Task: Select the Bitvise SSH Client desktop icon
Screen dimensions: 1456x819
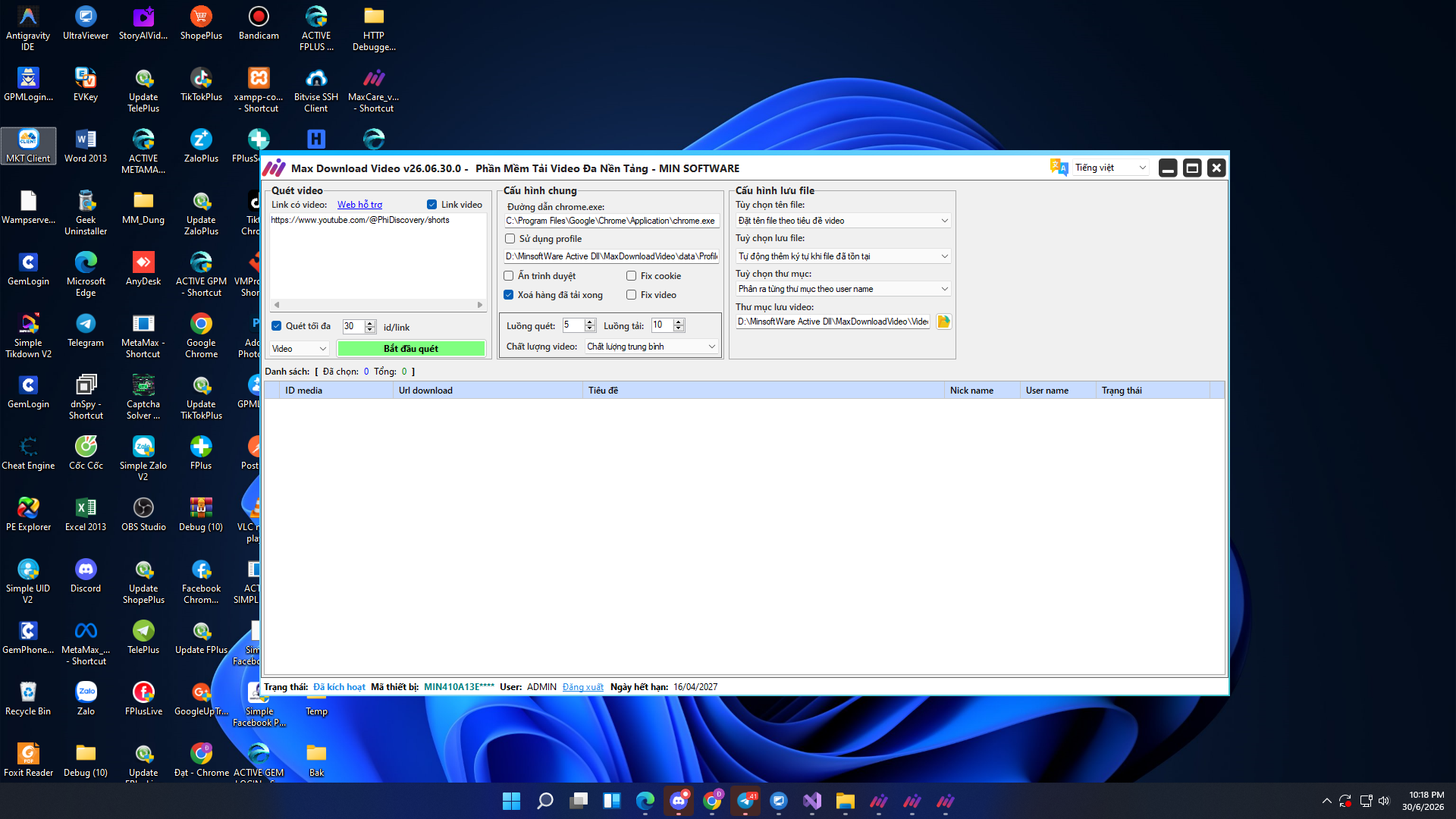Action: (x=316, y=90)
